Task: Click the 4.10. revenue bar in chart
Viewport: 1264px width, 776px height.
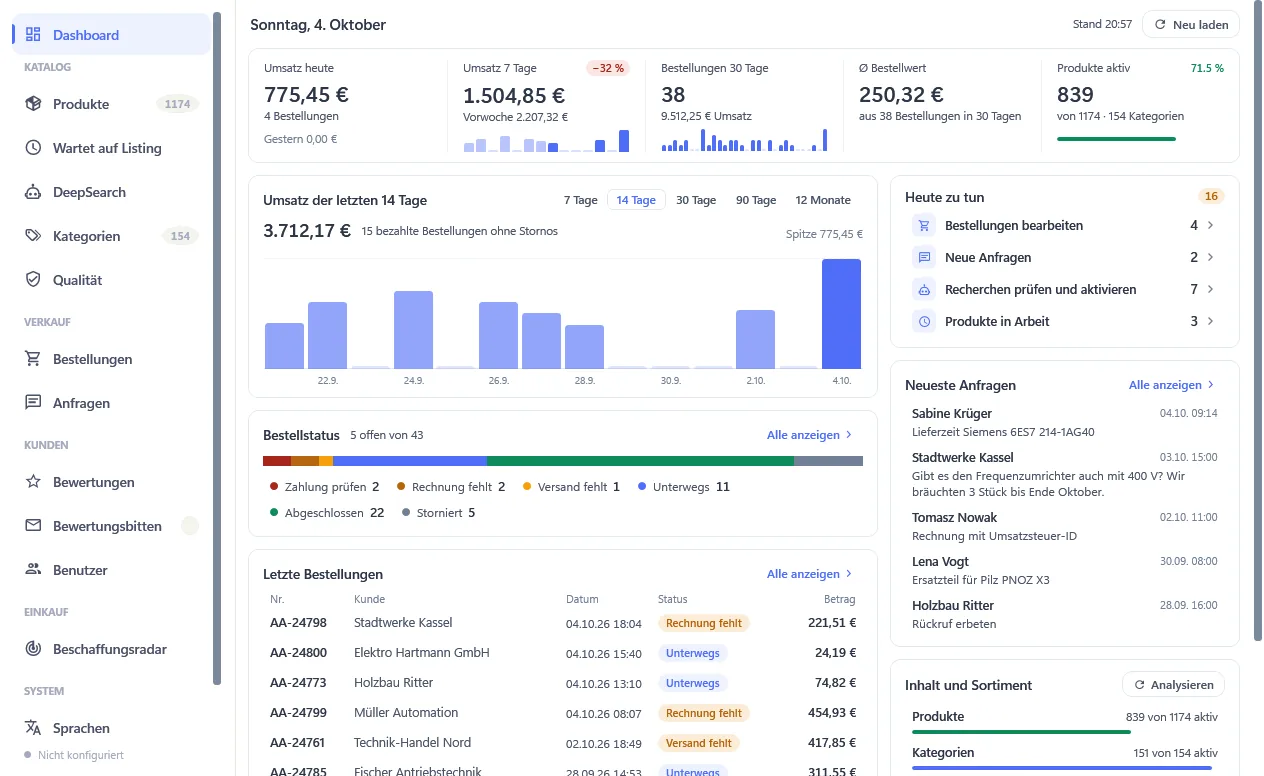Action: 841,314
